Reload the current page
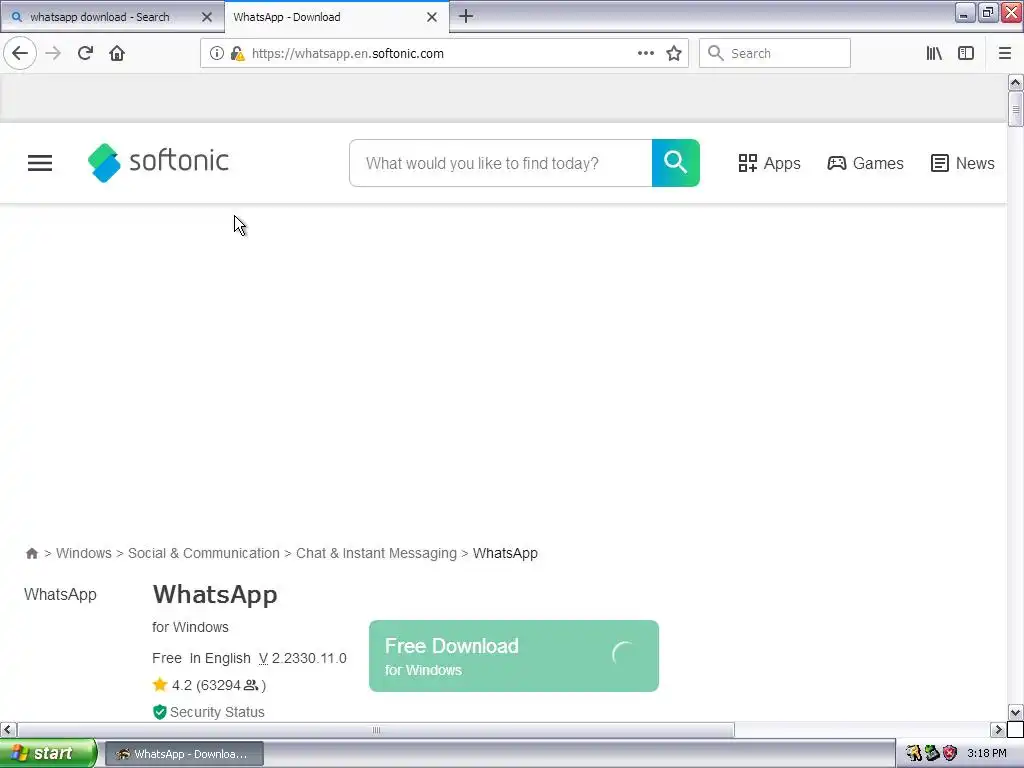The width and height of the screenshot is (1024, 768). pyautogui.click(x=85, y=53)
